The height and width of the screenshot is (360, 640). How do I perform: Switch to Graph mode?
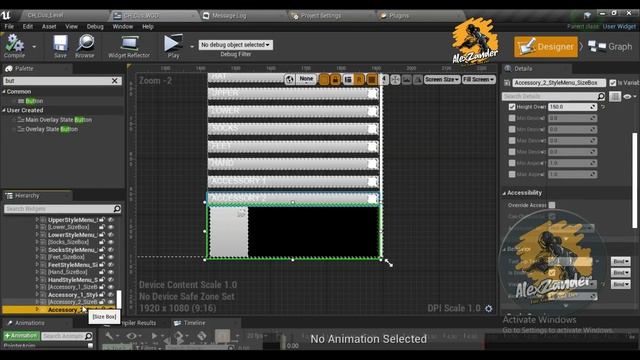[610, 47]
